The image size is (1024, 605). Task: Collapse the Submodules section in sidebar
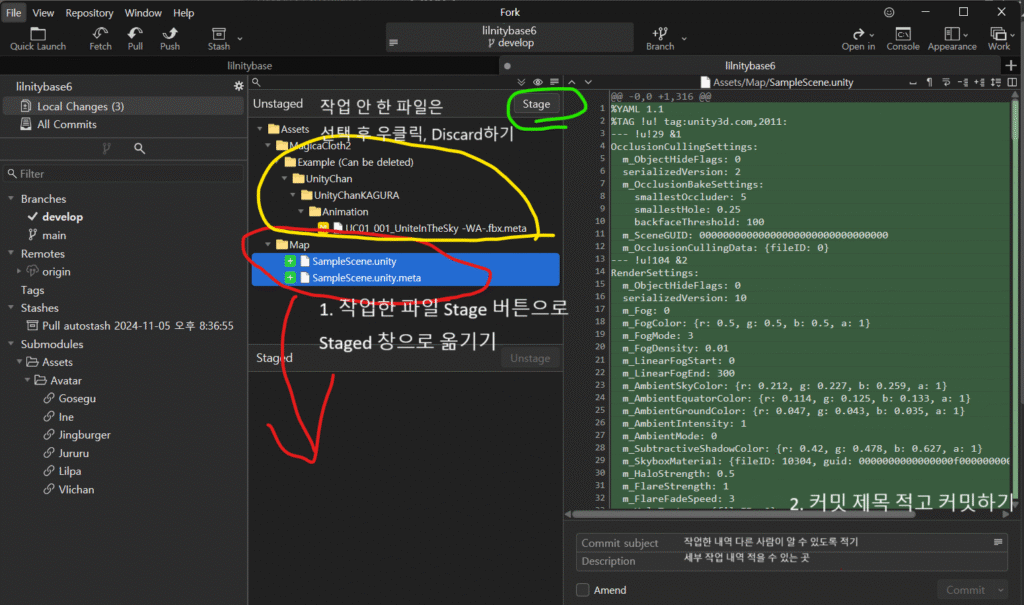[x=10, y=344]
